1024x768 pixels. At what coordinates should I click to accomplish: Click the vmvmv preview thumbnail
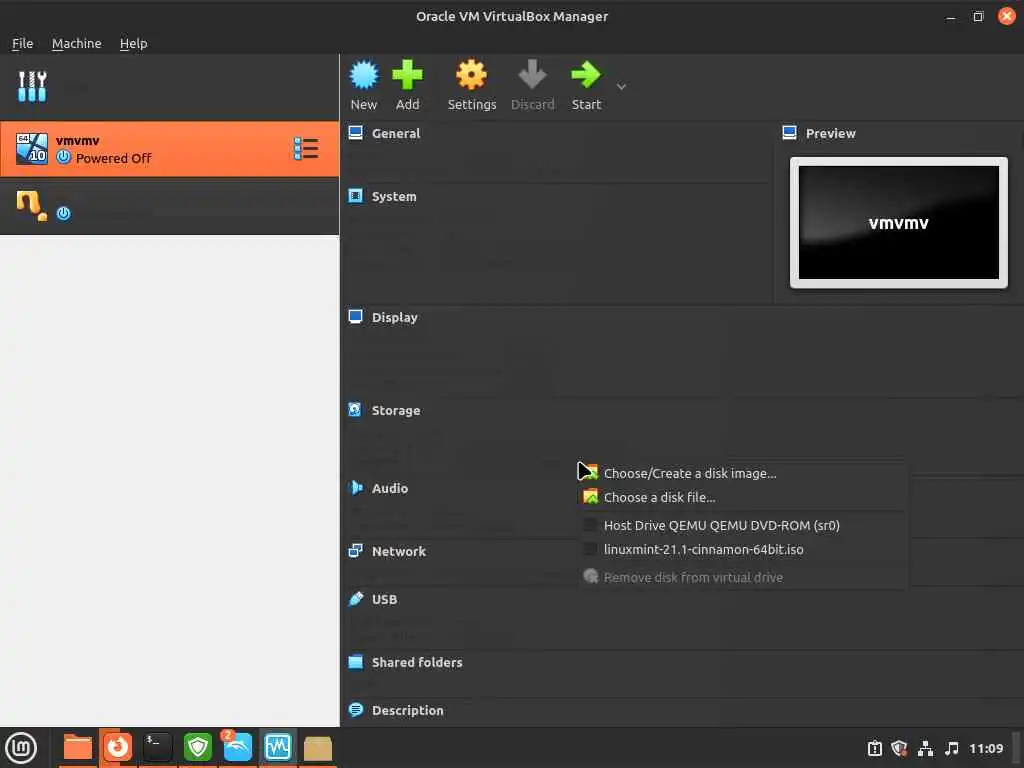click(899, 222)
